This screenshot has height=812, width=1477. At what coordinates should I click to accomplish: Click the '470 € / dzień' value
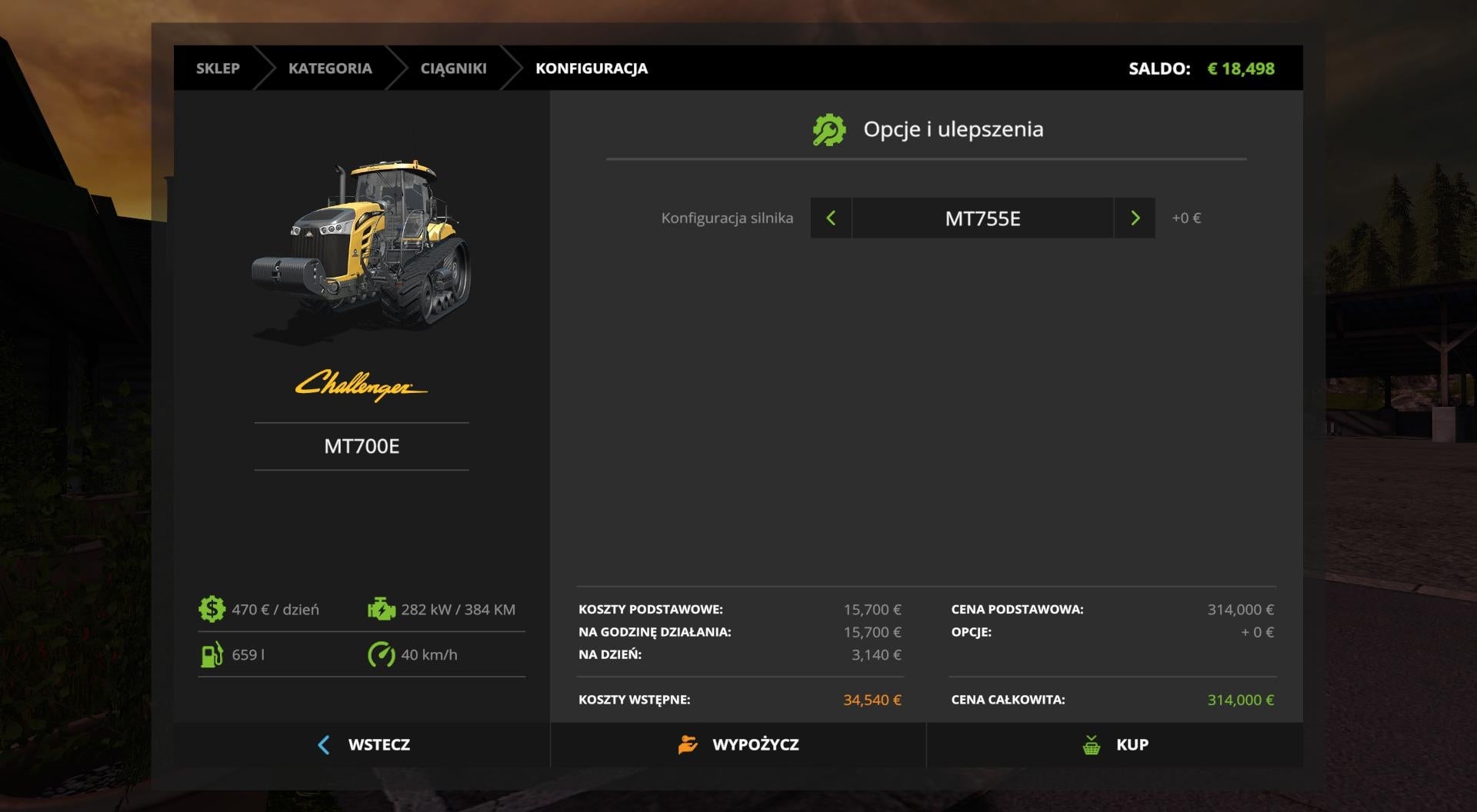[x=275, y=609]
